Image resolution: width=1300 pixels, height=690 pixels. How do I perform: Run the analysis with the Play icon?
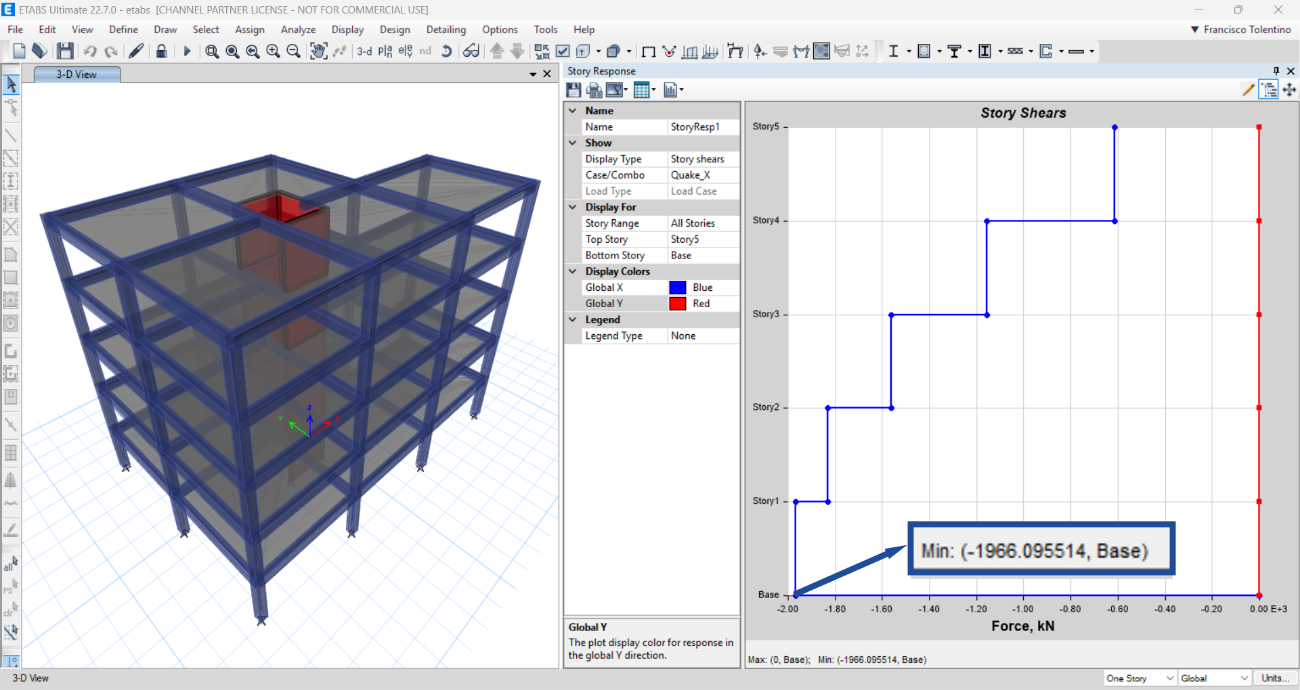(188, 51)
